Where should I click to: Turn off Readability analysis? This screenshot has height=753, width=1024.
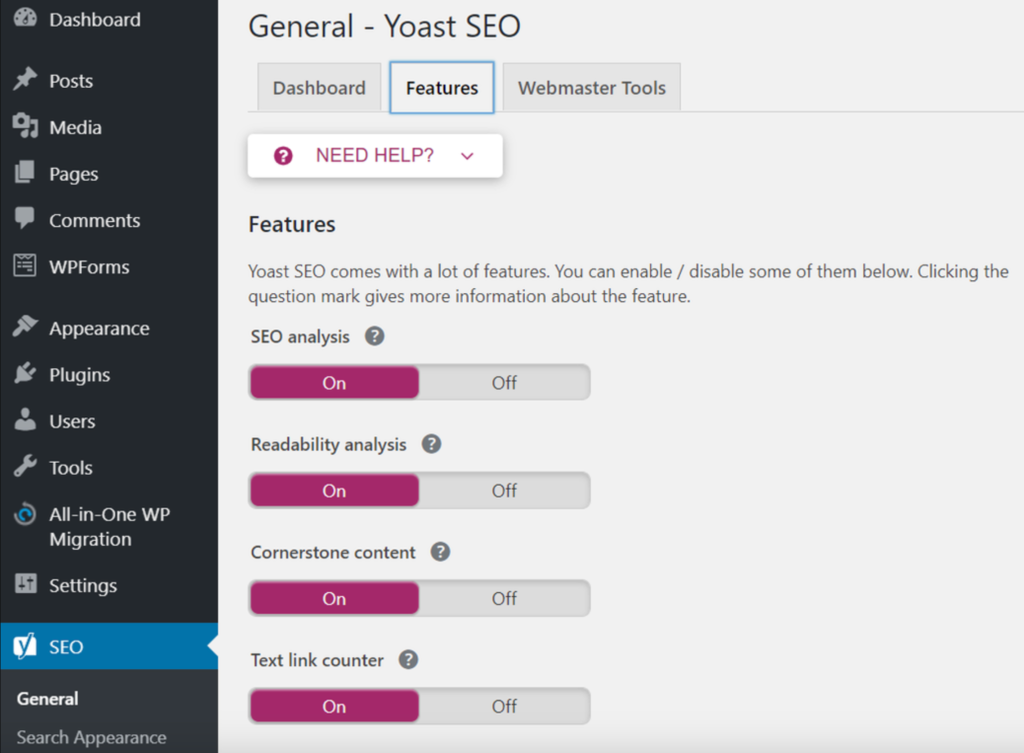pyautogui.click(x=503, y=490)
